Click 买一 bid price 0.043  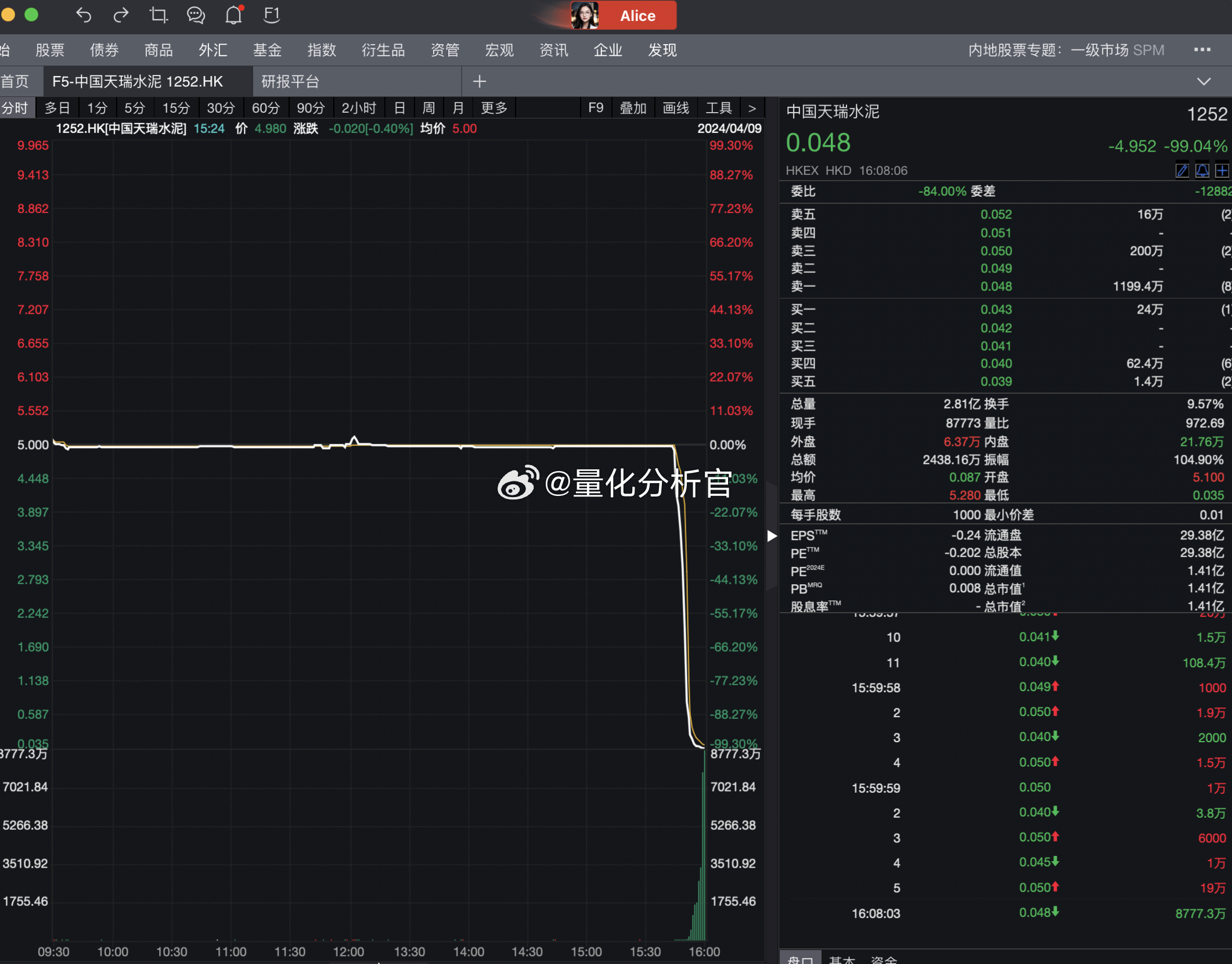(996, 310)
